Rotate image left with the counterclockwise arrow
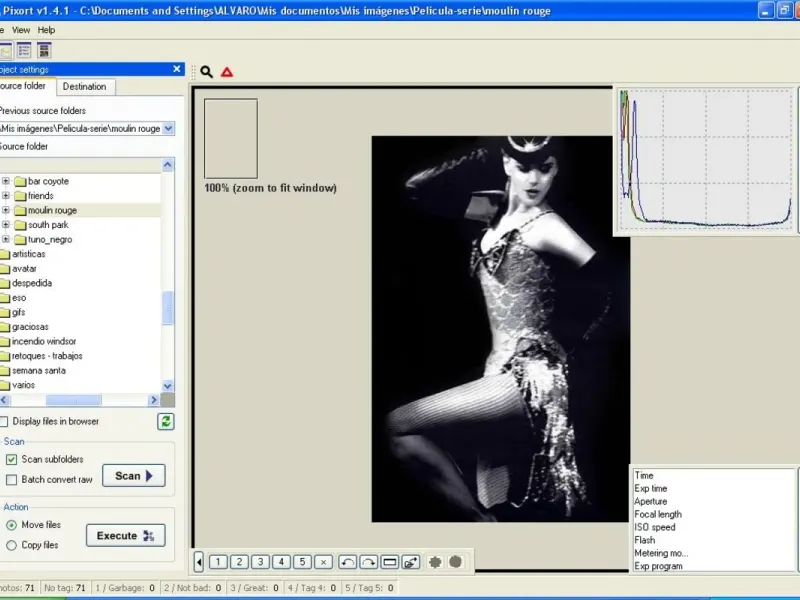Viewport: 800px width, 600px height. tap(347, 562)
